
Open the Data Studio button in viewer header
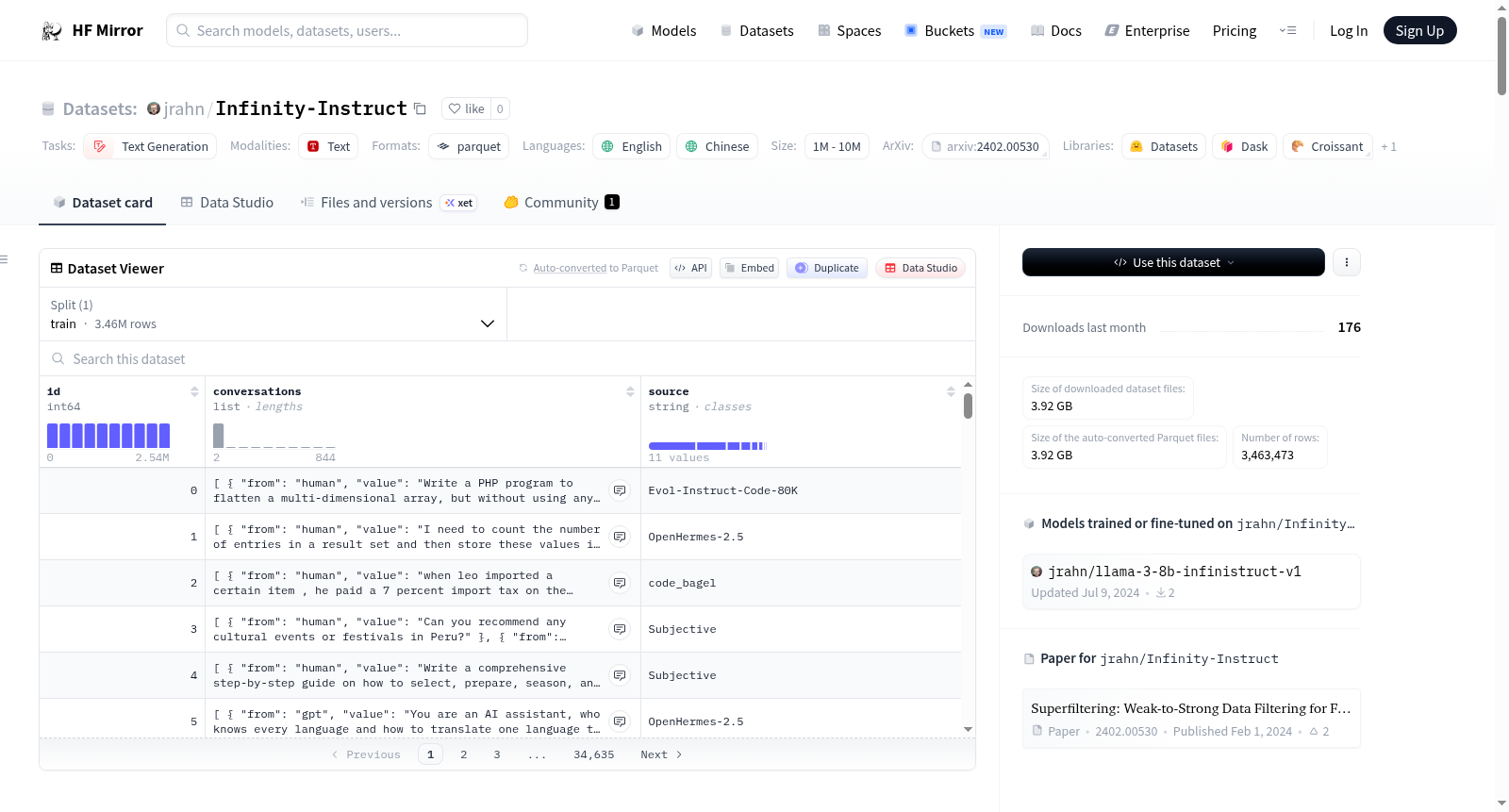point(920,268)
